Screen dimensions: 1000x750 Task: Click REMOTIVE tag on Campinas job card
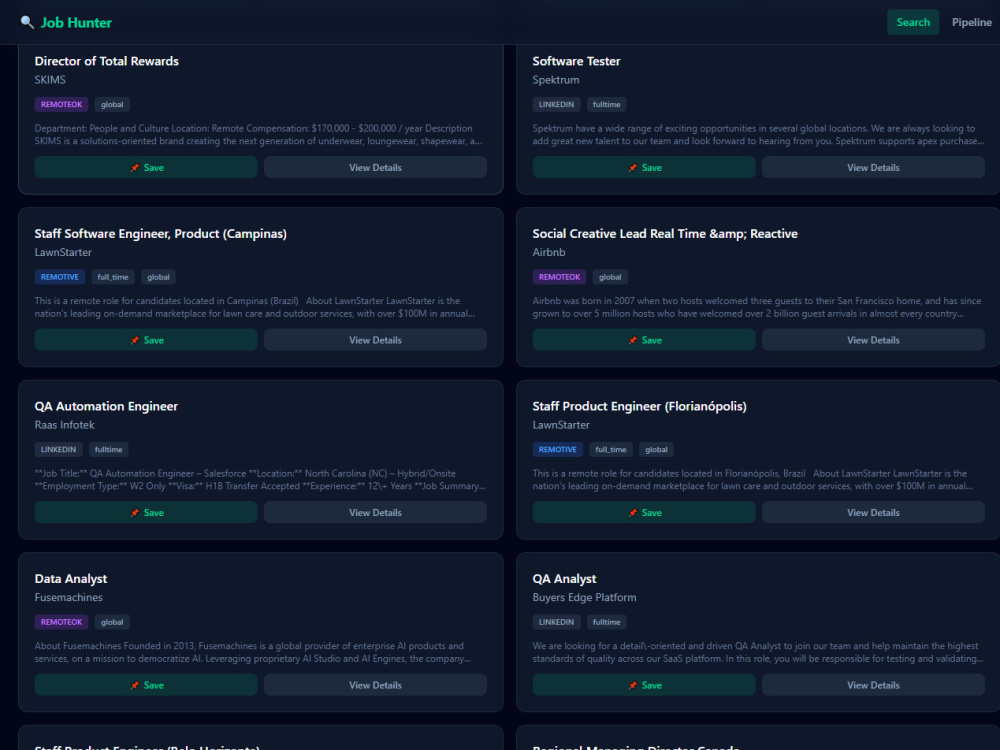[59, 277]
